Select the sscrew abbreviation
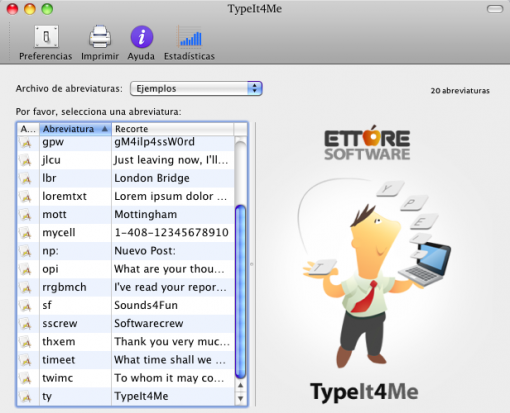Image resolution: width=510 pixels, height=413 pixels. (60, 324)
